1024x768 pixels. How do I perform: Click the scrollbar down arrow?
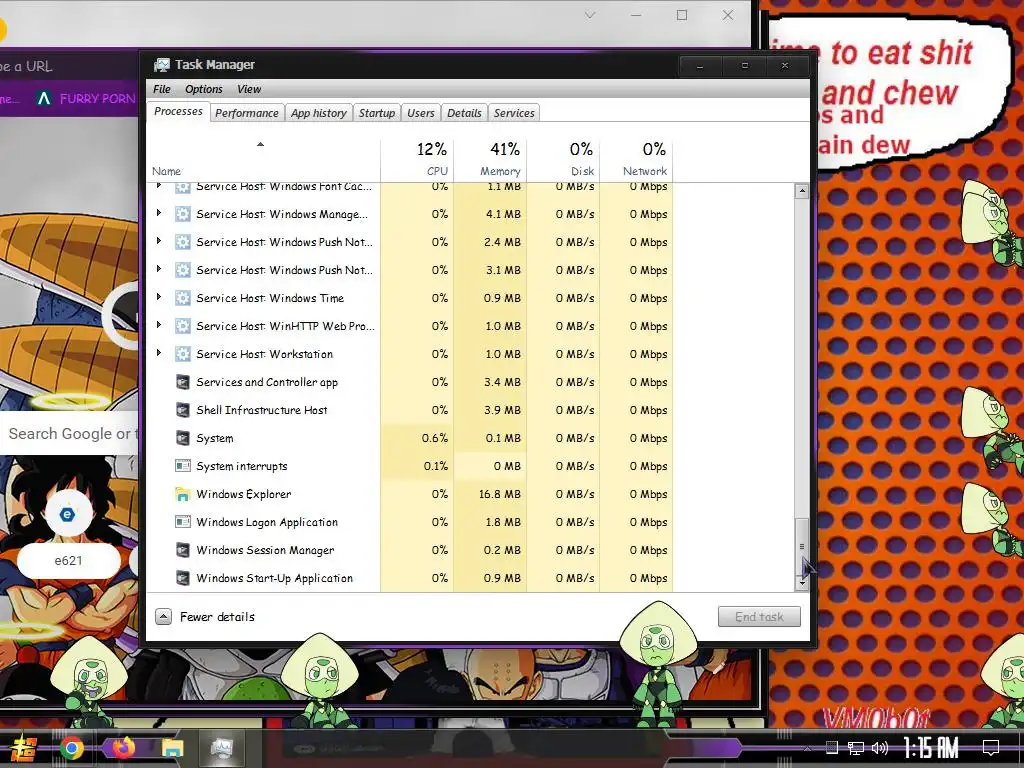click(802, 584)
